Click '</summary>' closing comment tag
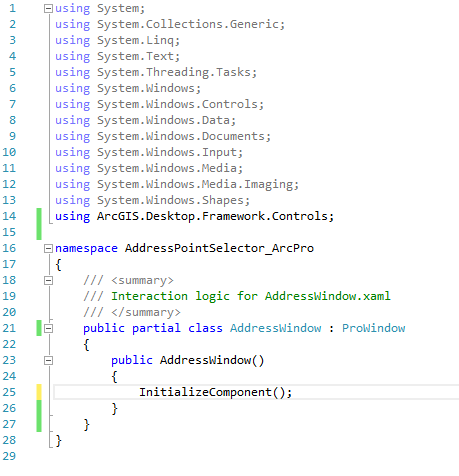The image size is (459, 476). tap(146, 312)
